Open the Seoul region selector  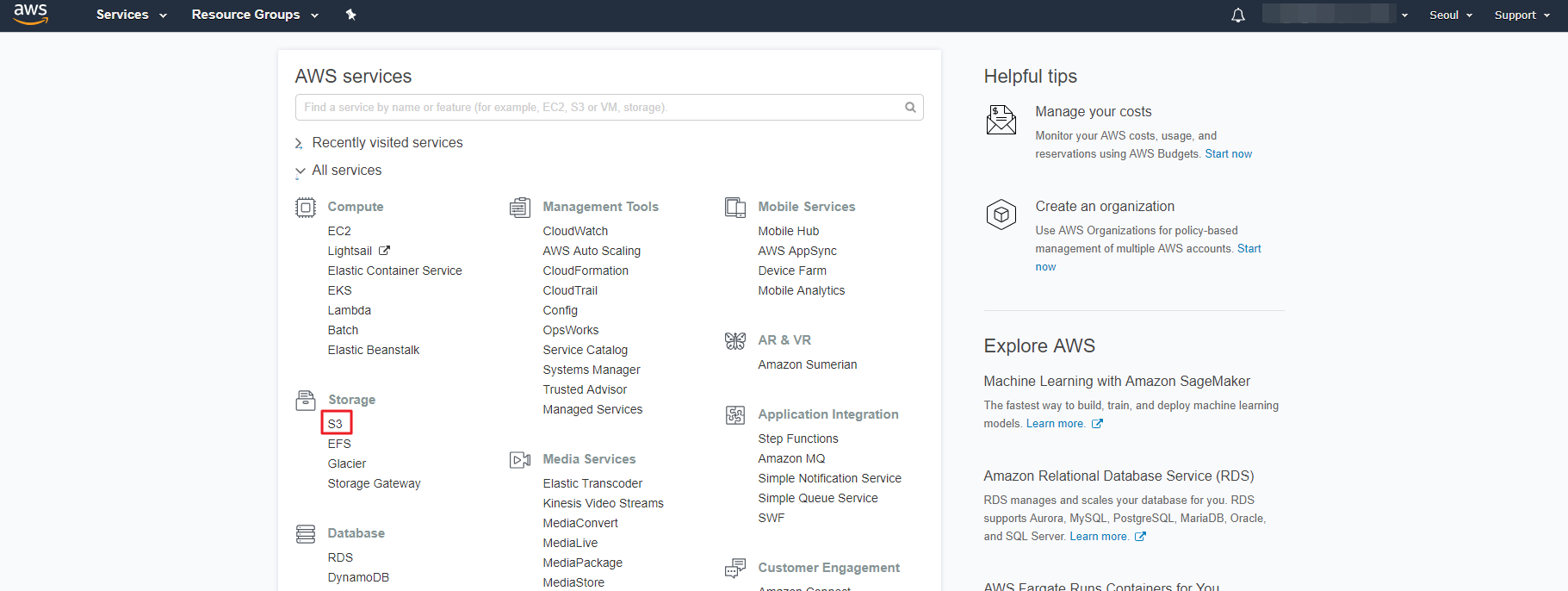(1450, 15)
